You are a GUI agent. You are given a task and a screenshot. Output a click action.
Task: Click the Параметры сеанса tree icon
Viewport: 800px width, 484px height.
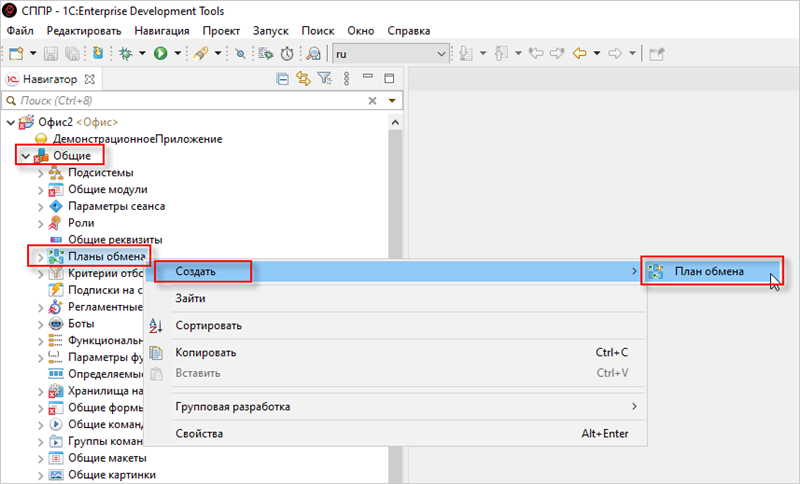click(56, 206)
